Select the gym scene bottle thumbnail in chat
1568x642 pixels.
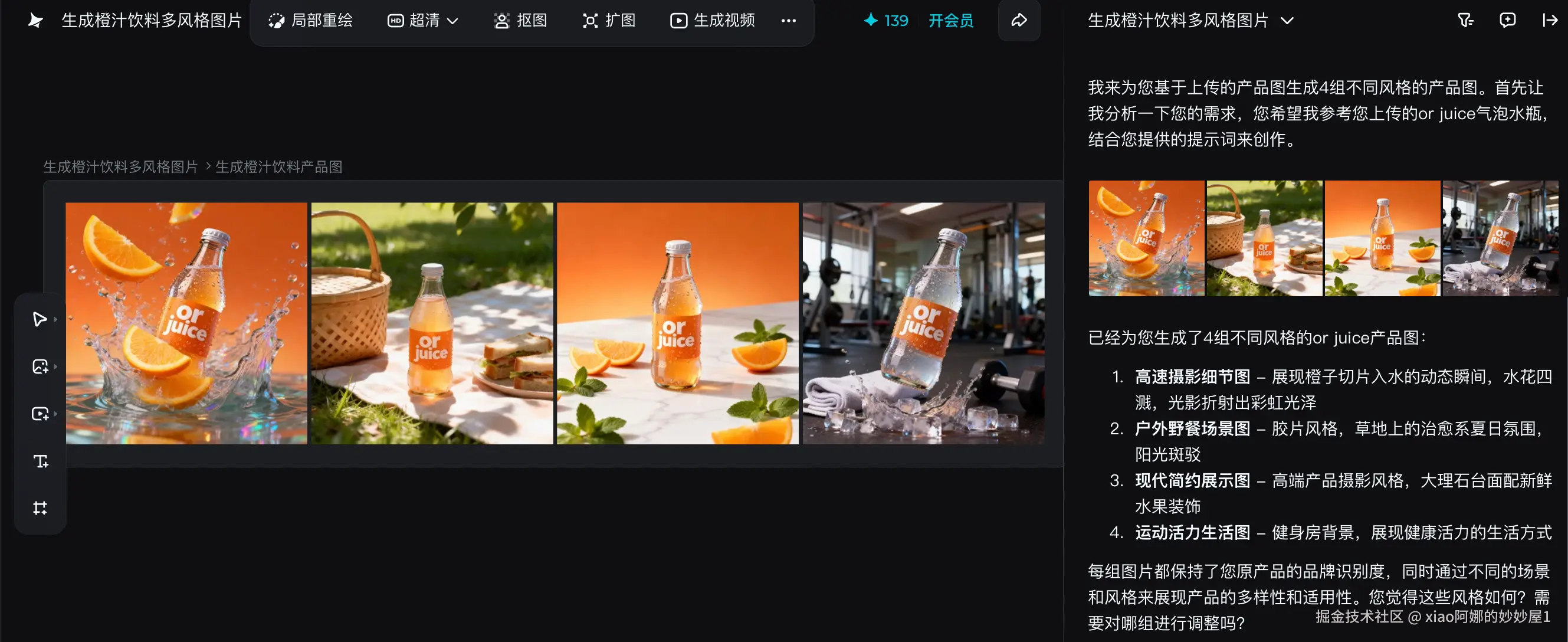point(1500,238)
